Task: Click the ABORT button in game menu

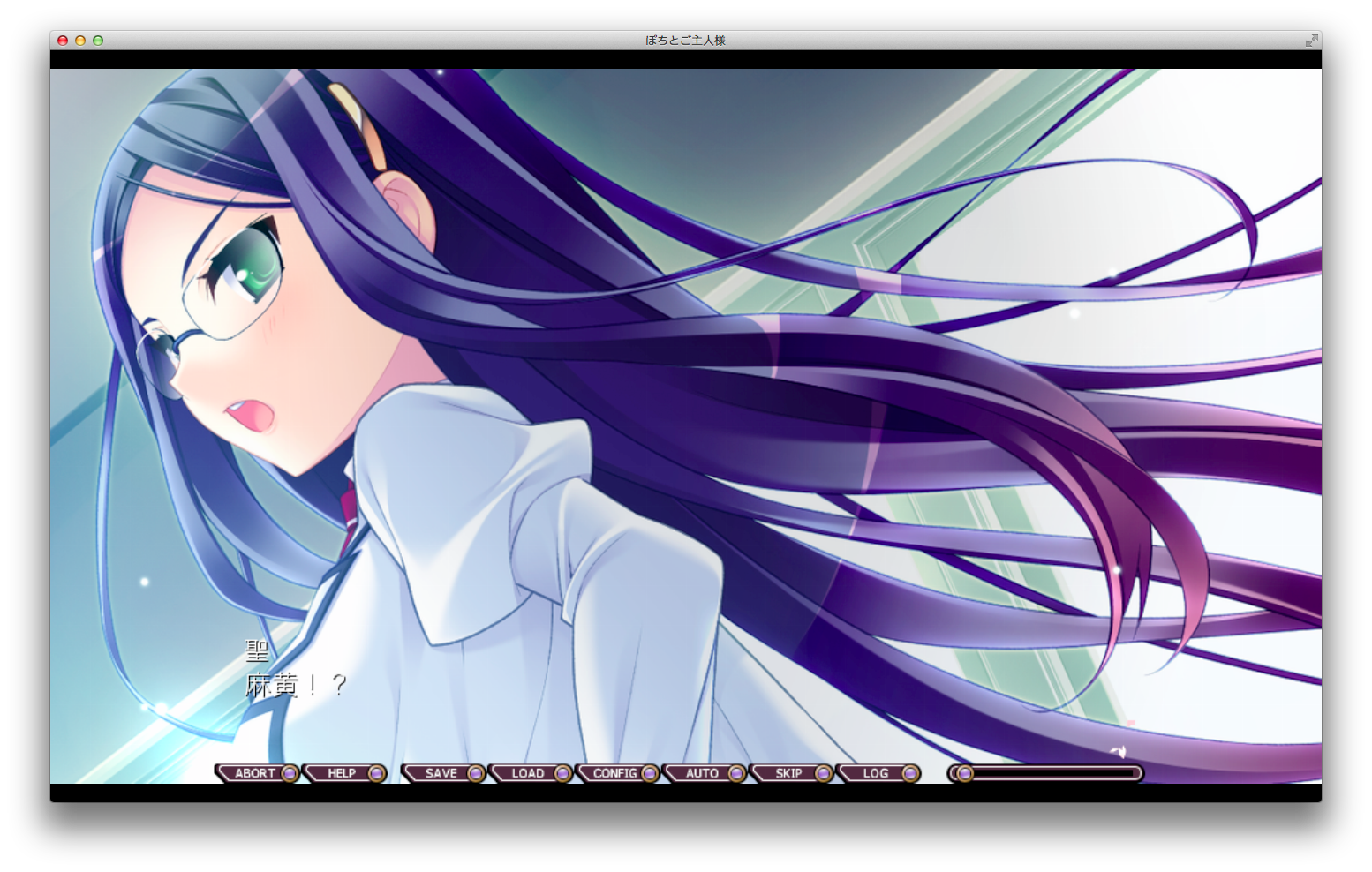Action: tap(257, 773)
